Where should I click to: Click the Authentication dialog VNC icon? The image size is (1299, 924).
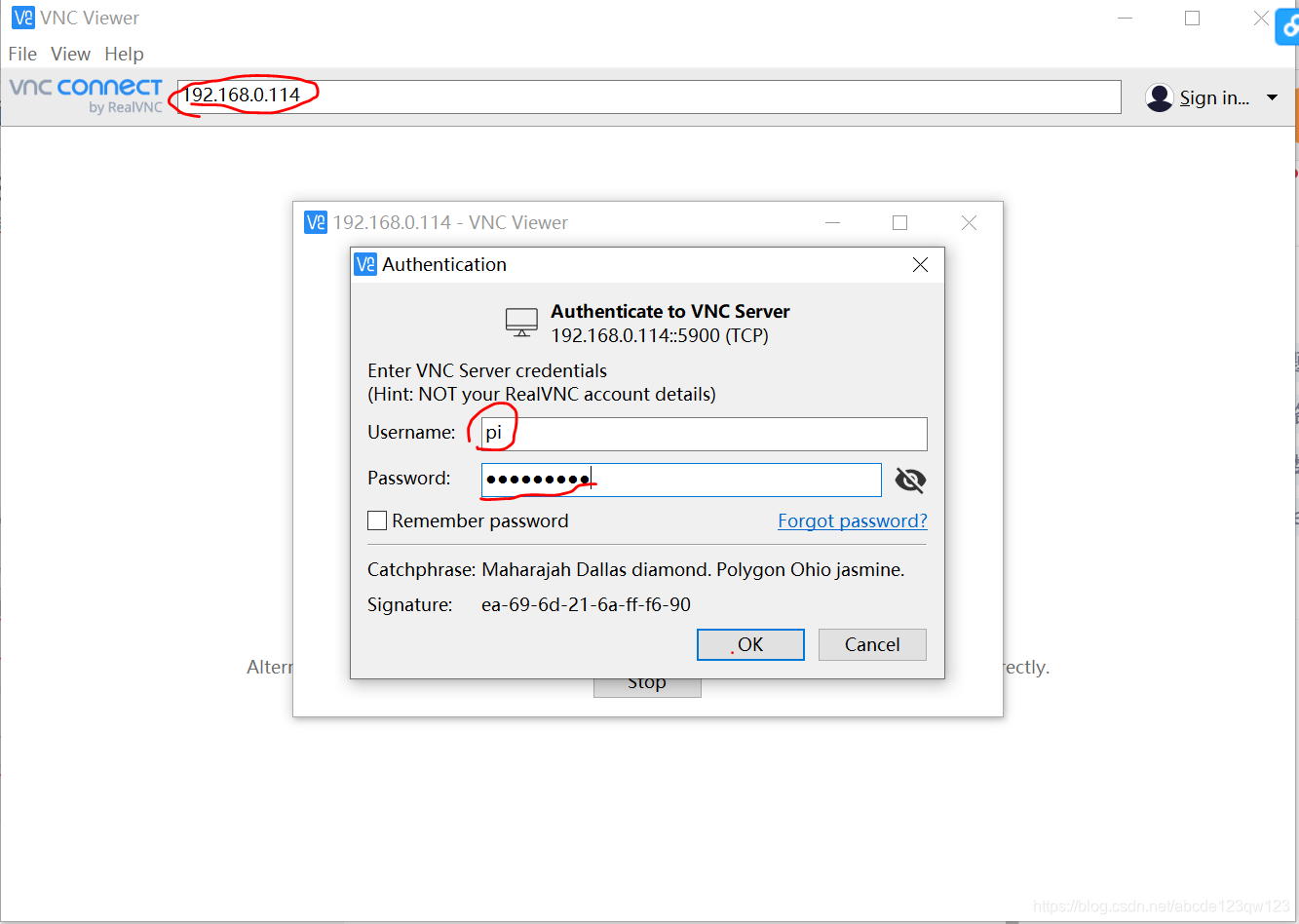[x=365, y=264]
